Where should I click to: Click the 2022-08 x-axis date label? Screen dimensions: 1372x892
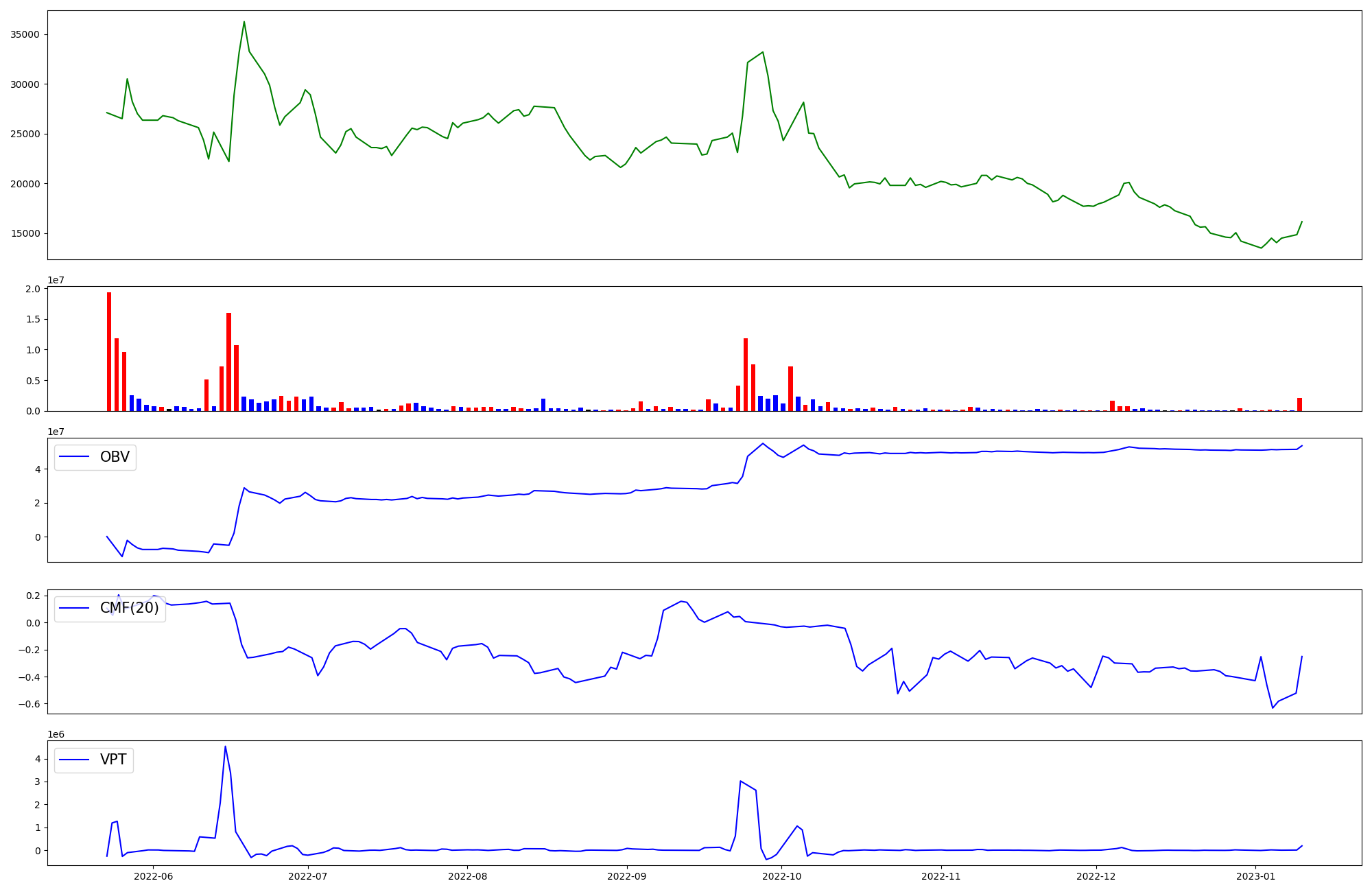(467, 876)
